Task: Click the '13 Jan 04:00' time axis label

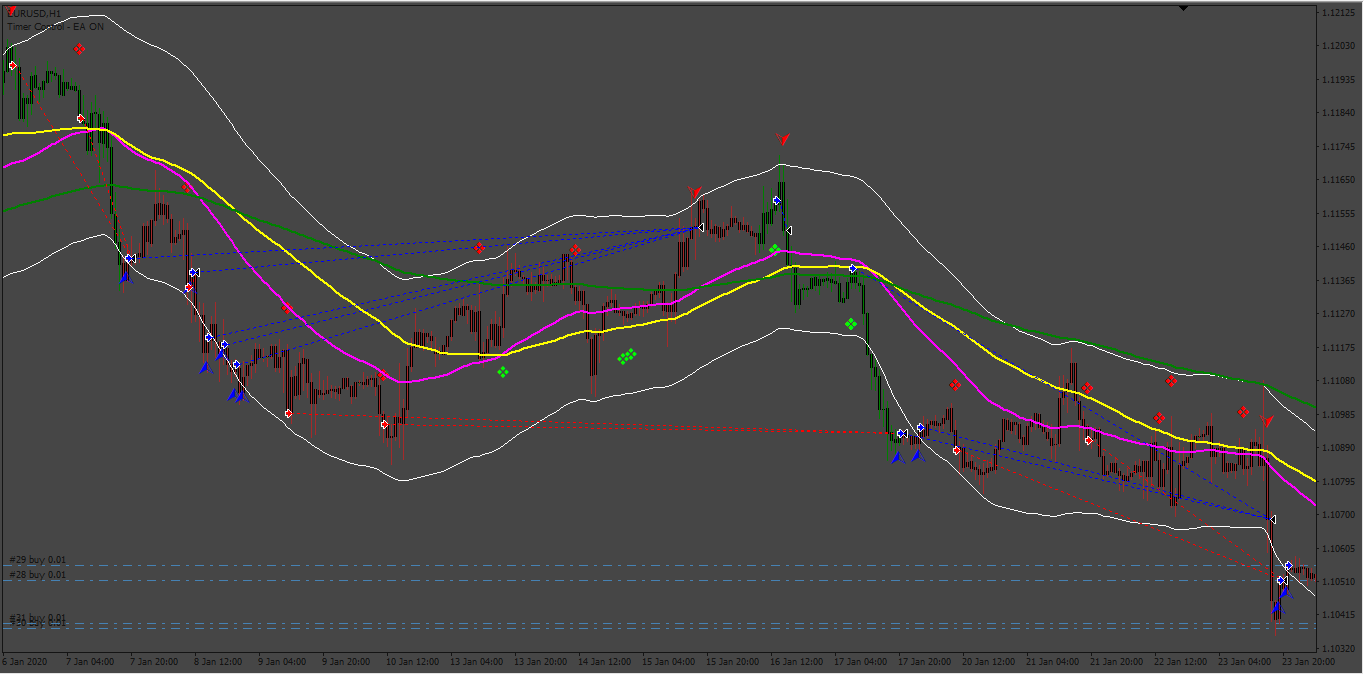Action: point(476,662)
